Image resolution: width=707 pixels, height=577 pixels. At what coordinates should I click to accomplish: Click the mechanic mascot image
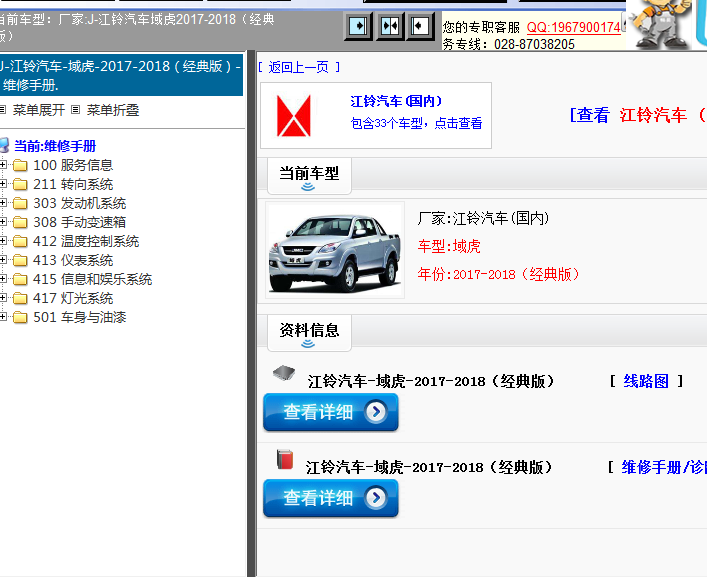click(660, 23)
